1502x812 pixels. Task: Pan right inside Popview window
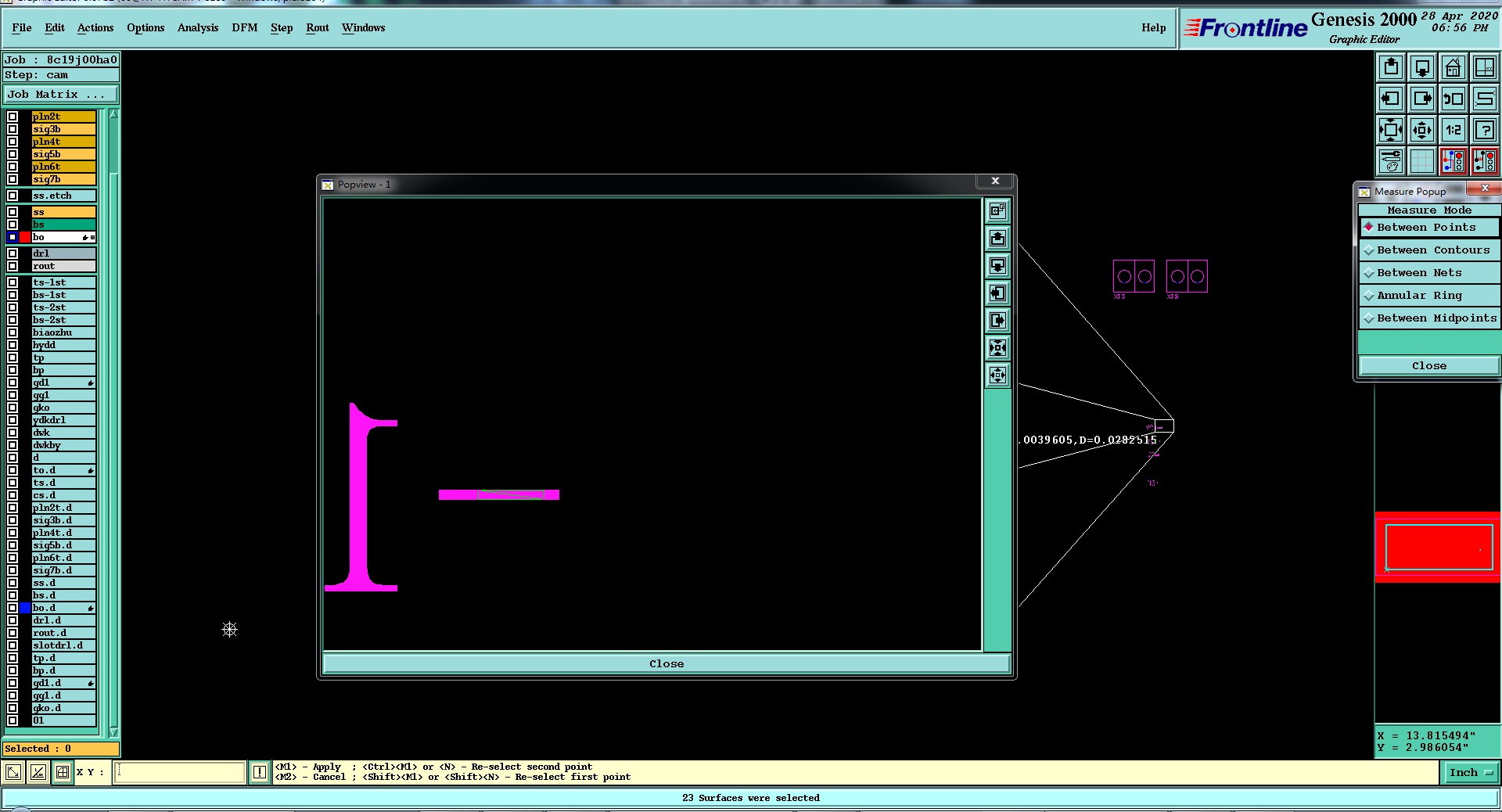pos(997,320)
